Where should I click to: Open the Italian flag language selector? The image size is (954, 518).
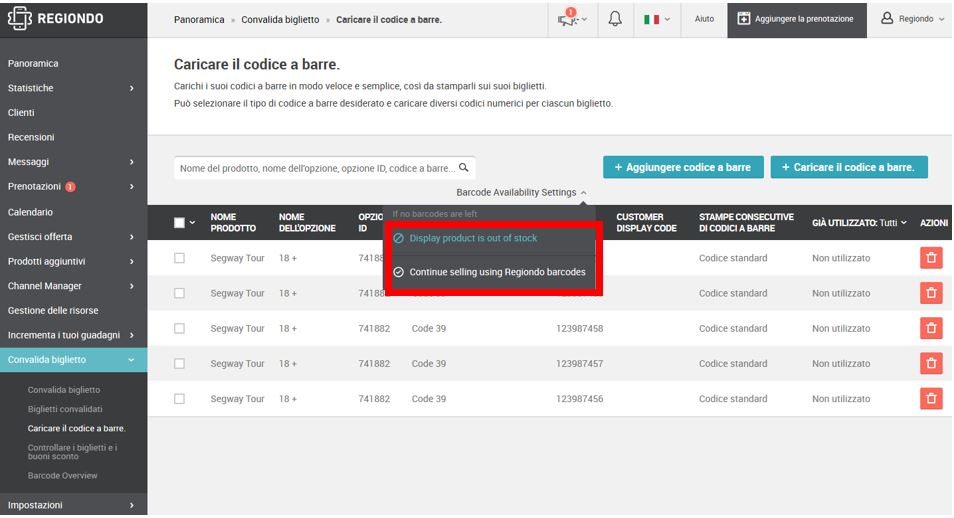point(656,19)
